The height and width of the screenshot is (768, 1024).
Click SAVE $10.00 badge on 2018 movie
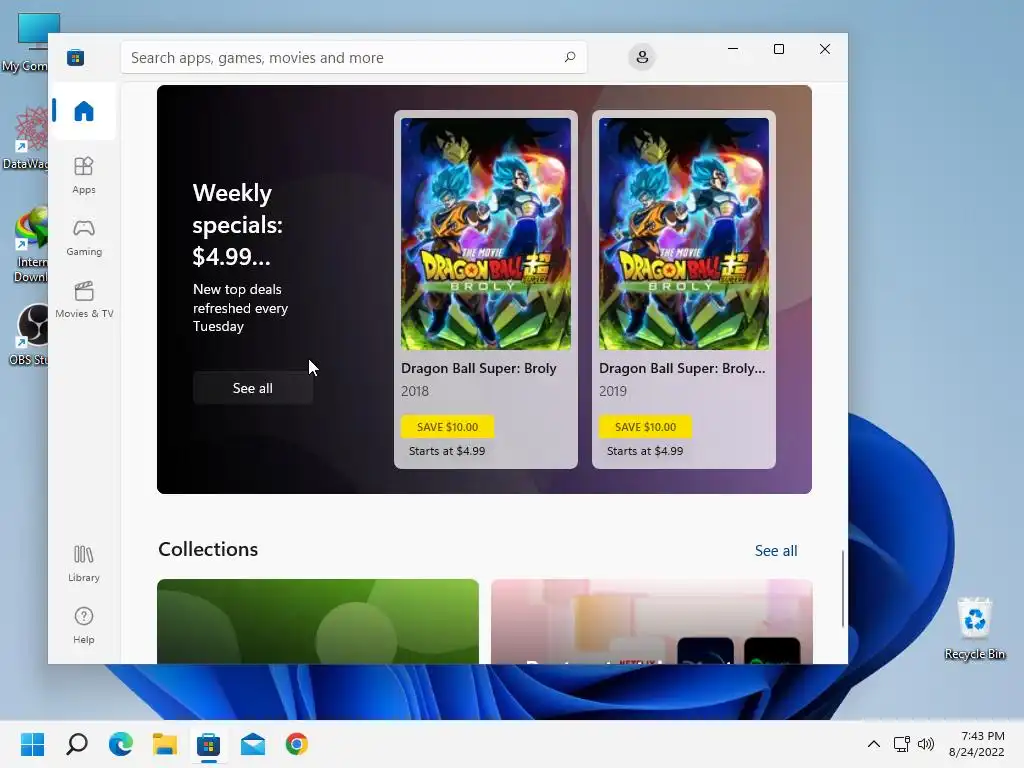tap(447, 426)
